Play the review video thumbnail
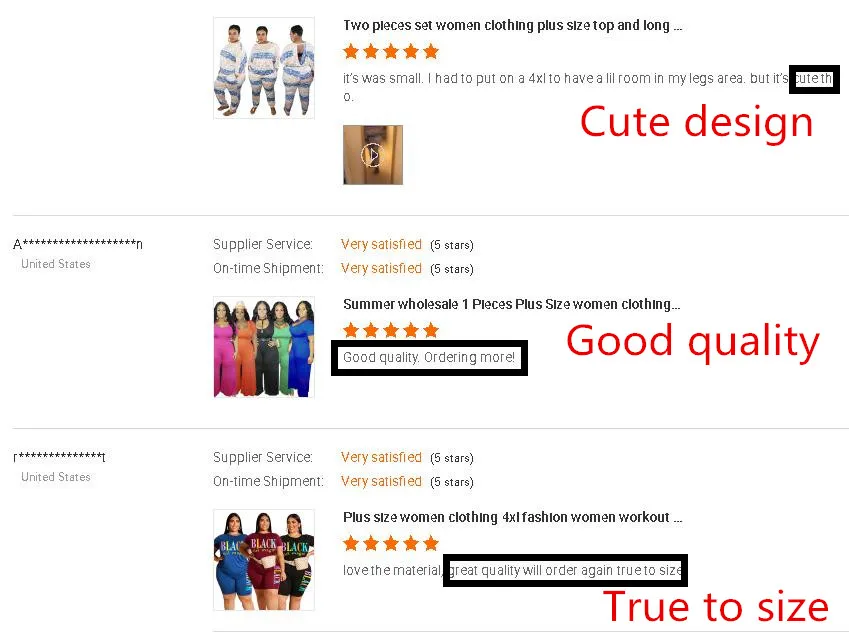 [x=373, y=155]
